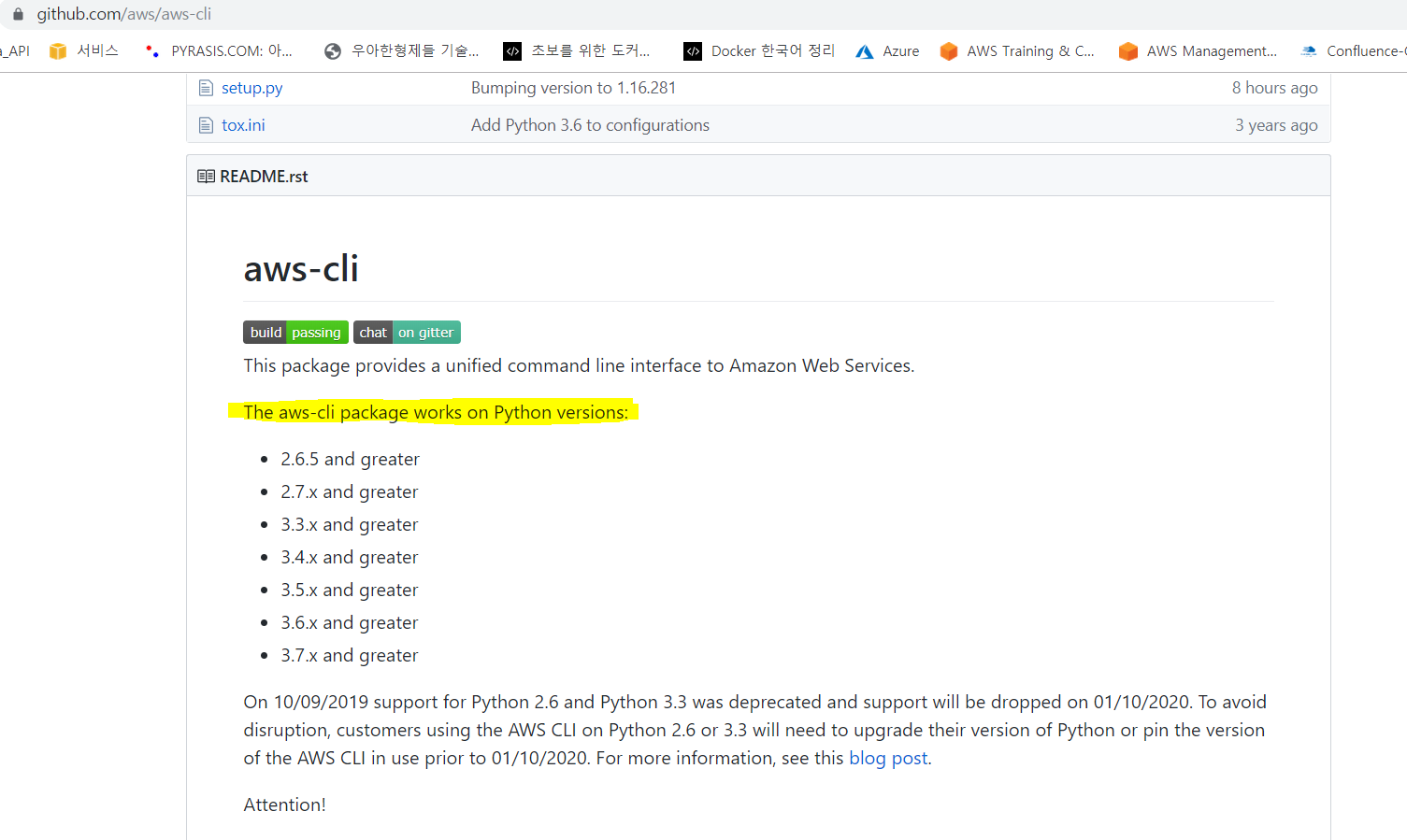
Task: Open commit 'Bumping version to 1.16.281'
Action: tap(573, 88)
